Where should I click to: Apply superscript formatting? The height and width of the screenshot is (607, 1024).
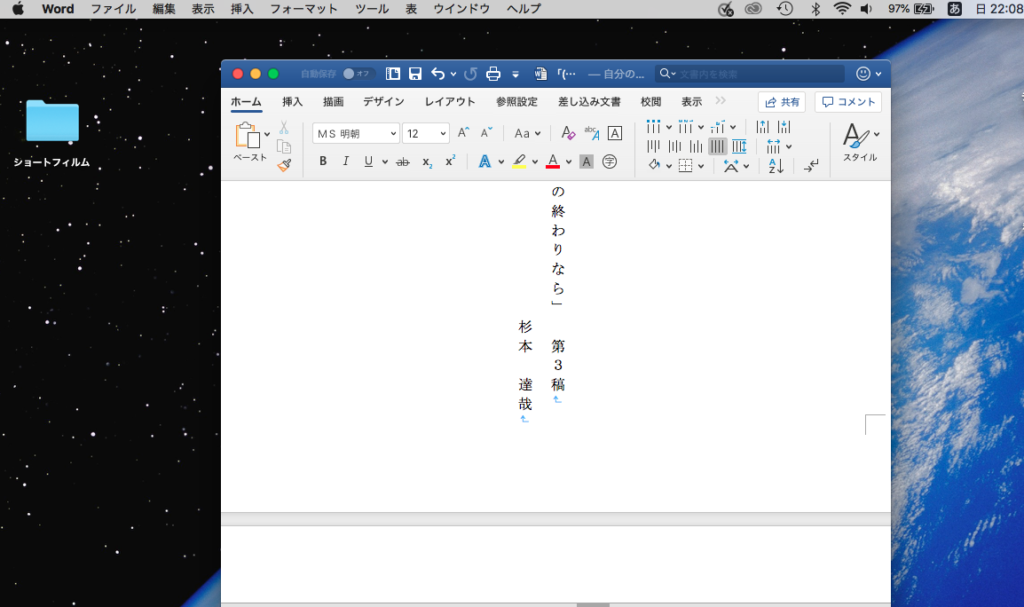coord(450,161)
